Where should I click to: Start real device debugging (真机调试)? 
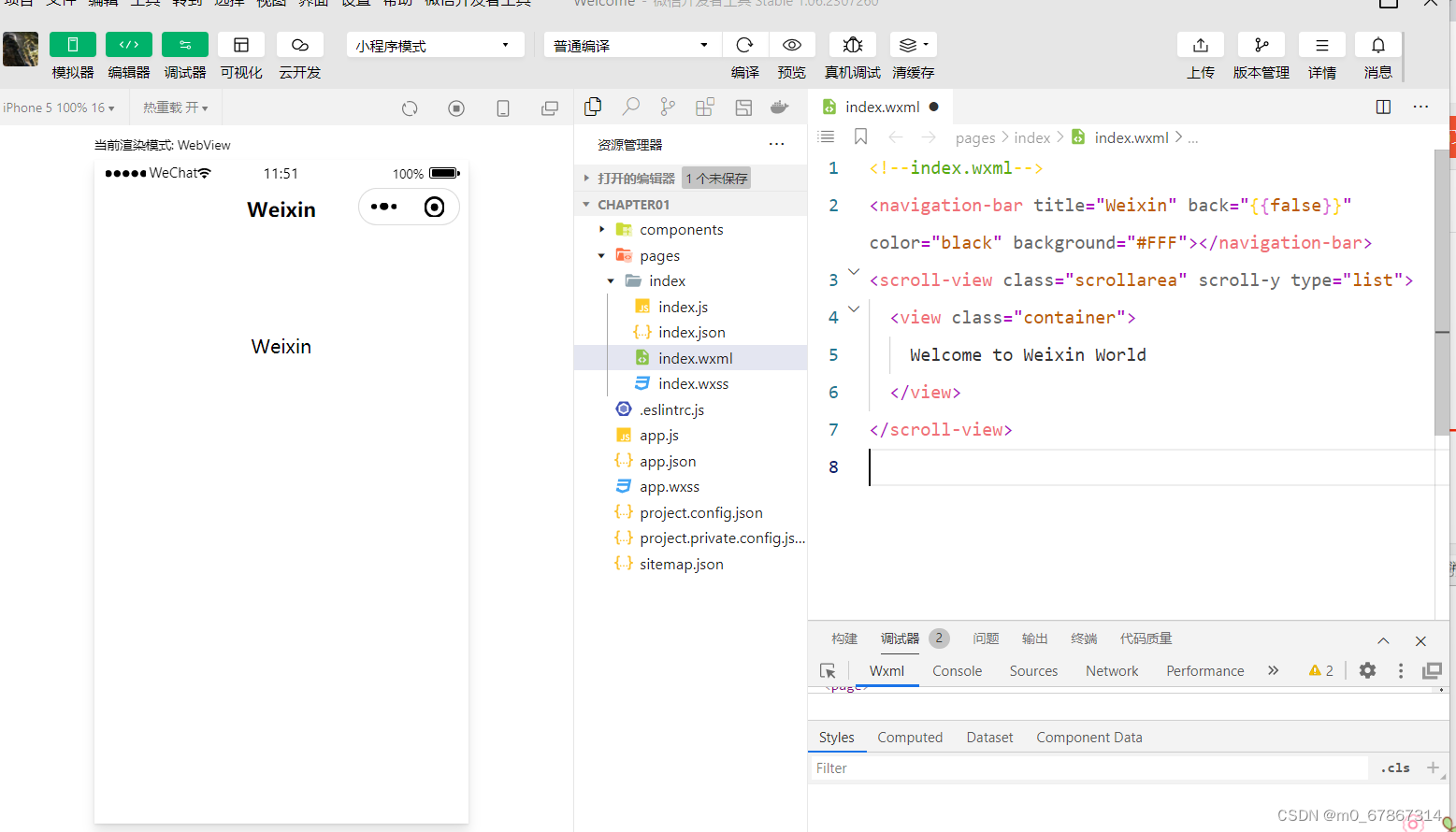pyautogui.click(x=853, y=45)
